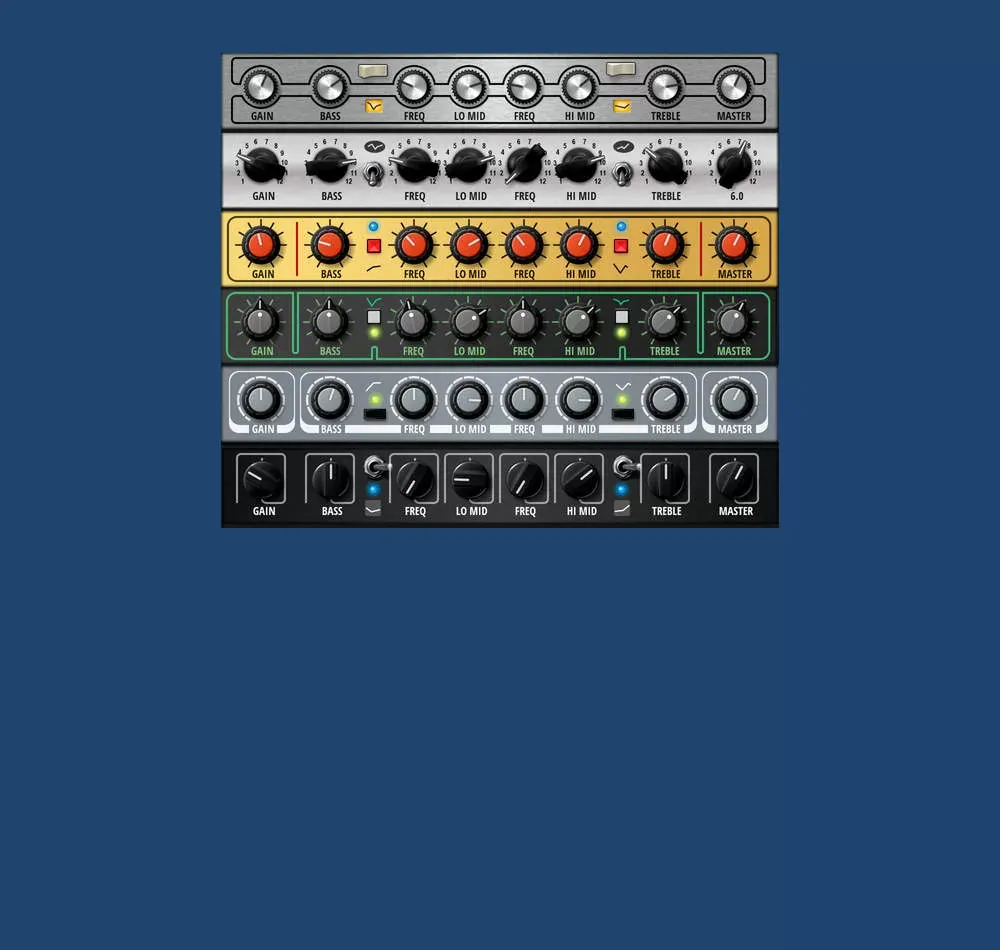Click the orange bass shape icon in silver strip
Screen dimensions: 1000x950
point(374,106)
